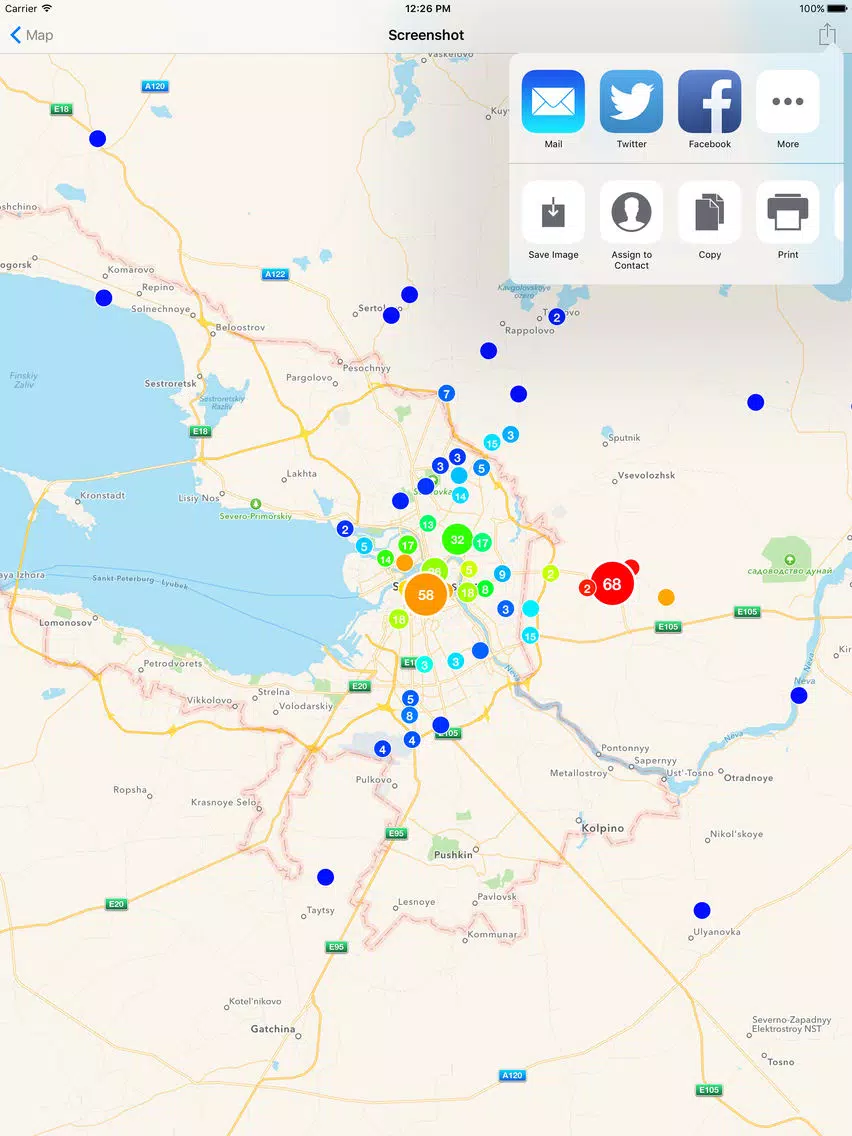Select the blue pin near E18 highway
Viewport: 852px width, 1136px height.
(97, 138)
